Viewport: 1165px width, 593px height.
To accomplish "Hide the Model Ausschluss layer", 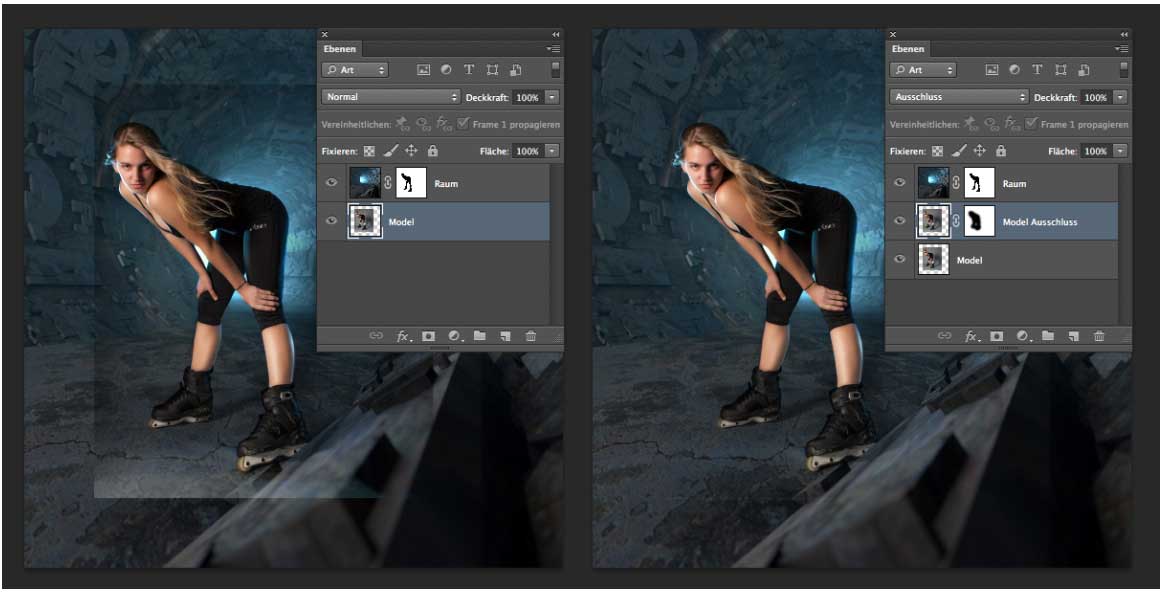I will point(900,222).
